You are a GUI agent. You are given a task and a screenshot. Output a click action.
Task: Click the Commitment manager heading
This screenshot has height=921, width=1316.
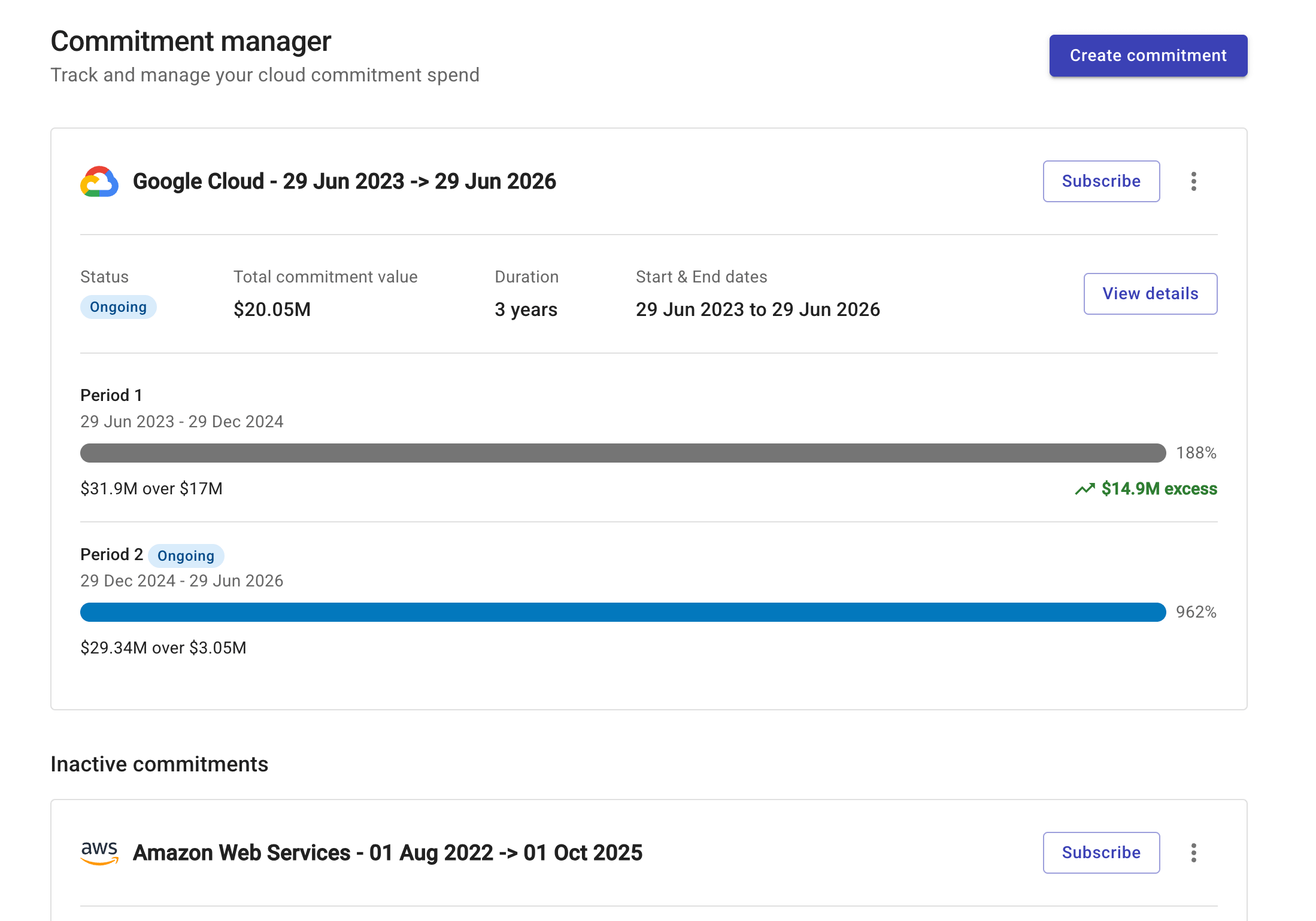pyautogui.click(x=190, y=41)
